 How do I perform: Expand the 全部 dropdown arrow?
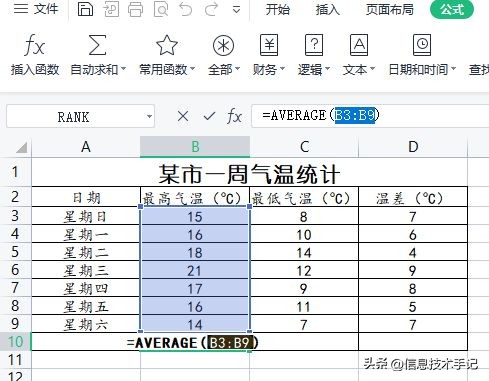[237, 69]
